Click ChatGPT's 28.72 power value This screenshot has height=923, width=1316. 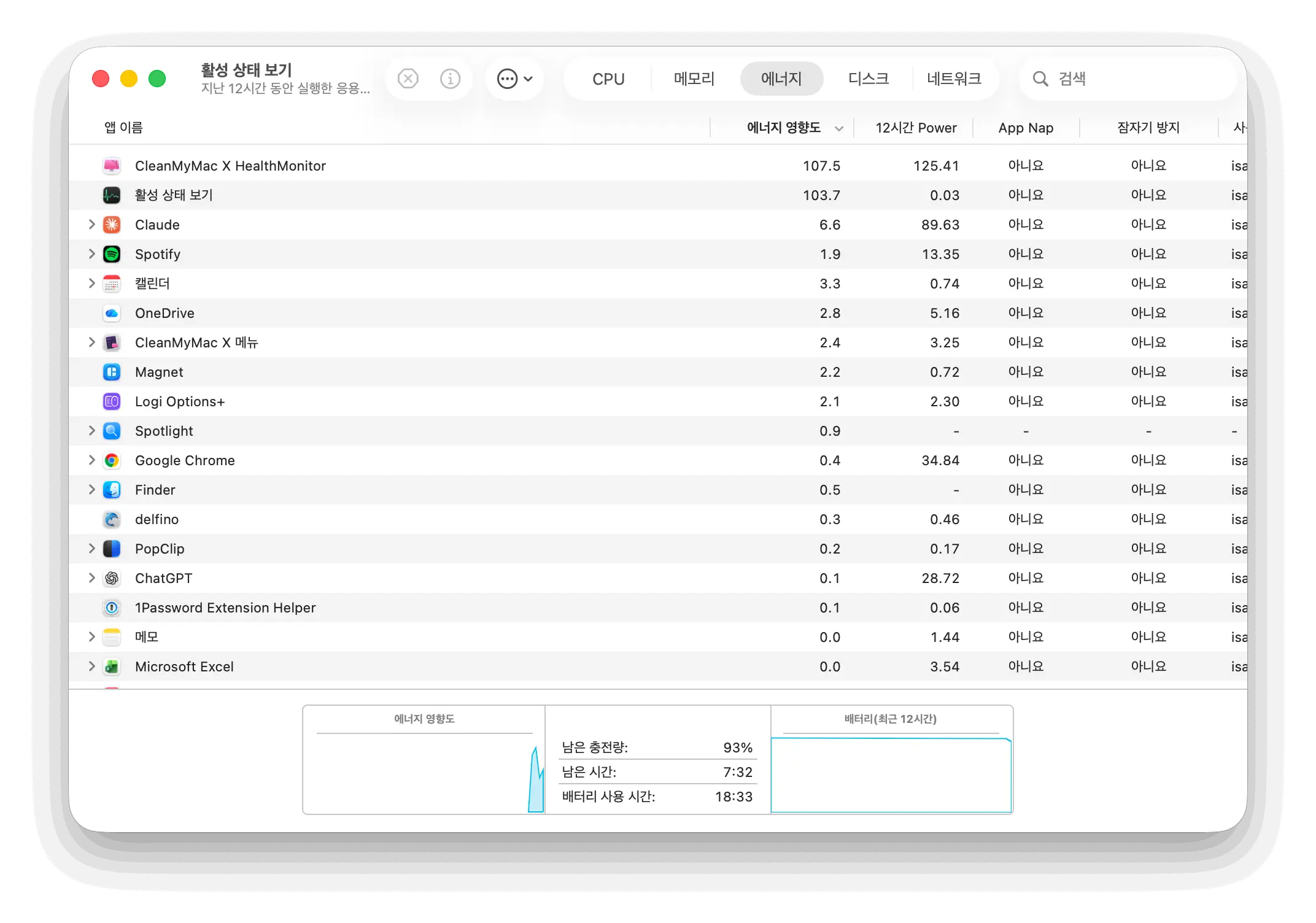(940, 578)
